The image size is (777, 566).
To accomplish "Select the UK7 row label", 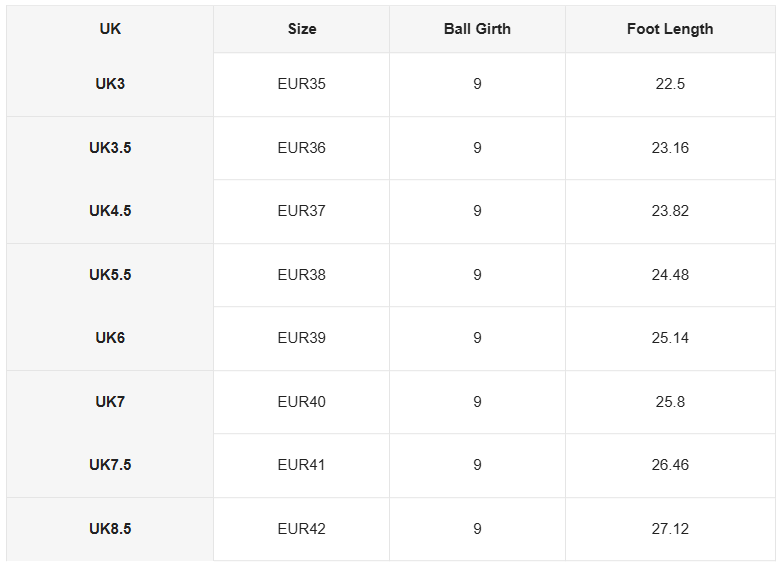I will click(110, 402).
